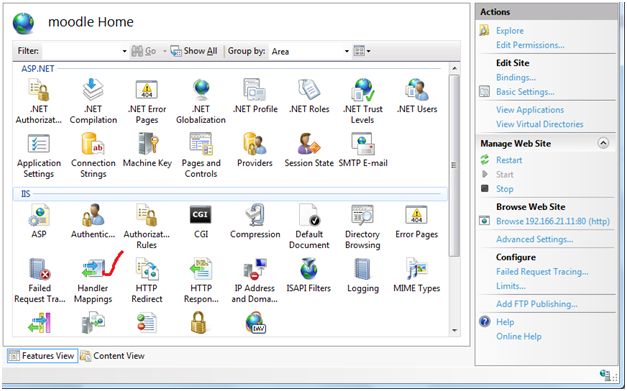
Task: Collapse the Manage Web Site section
Action: 603,143
